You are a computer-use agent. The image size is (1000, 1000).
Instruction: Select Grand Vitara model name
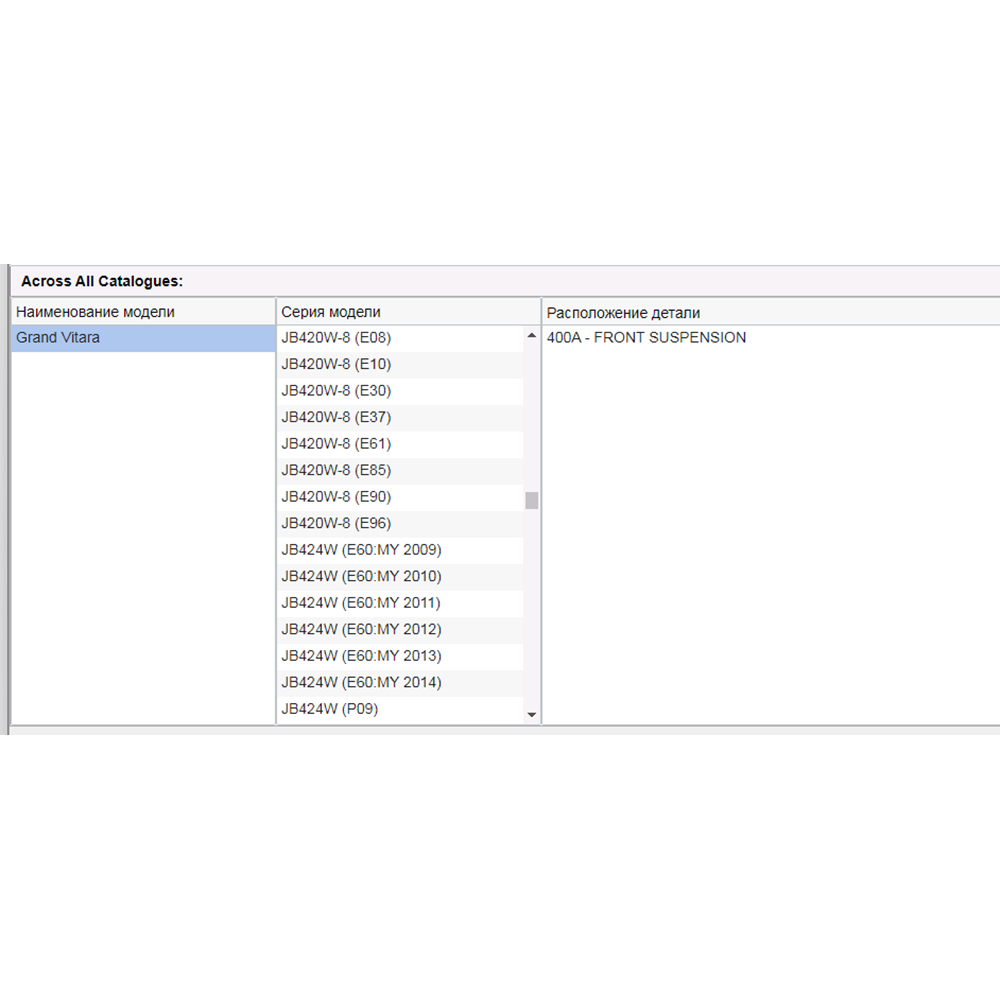click(58, 338)
